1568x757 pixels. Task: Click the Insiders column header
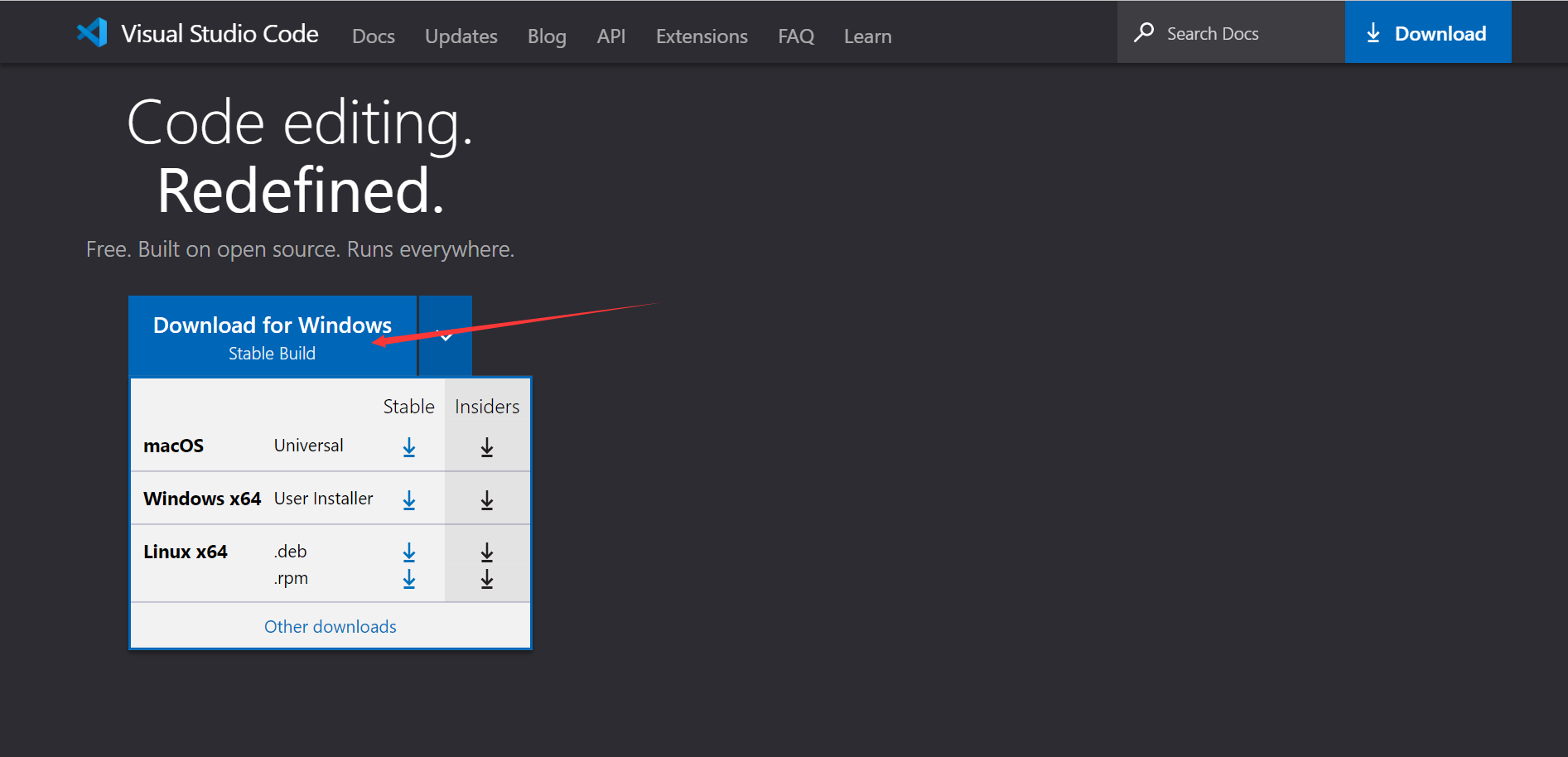point(487,407)
